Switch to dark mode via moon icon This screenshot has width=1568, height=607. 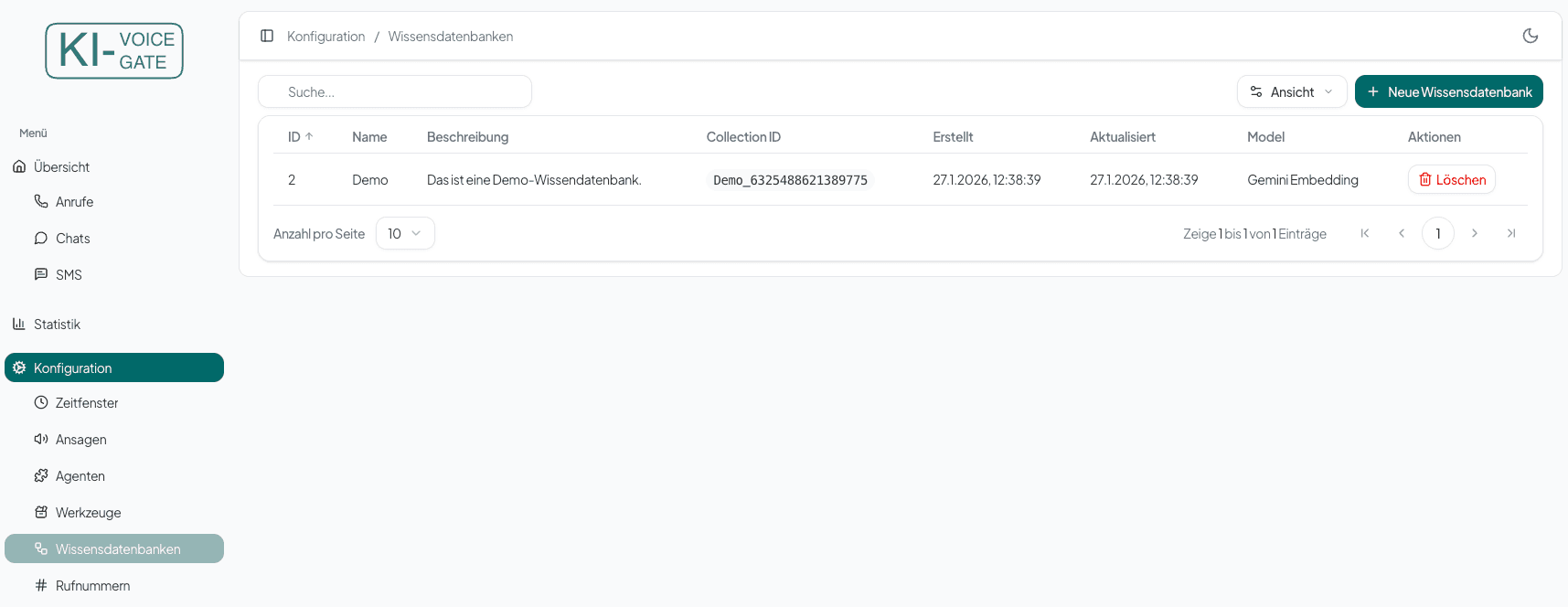[x=1531, y=36]
